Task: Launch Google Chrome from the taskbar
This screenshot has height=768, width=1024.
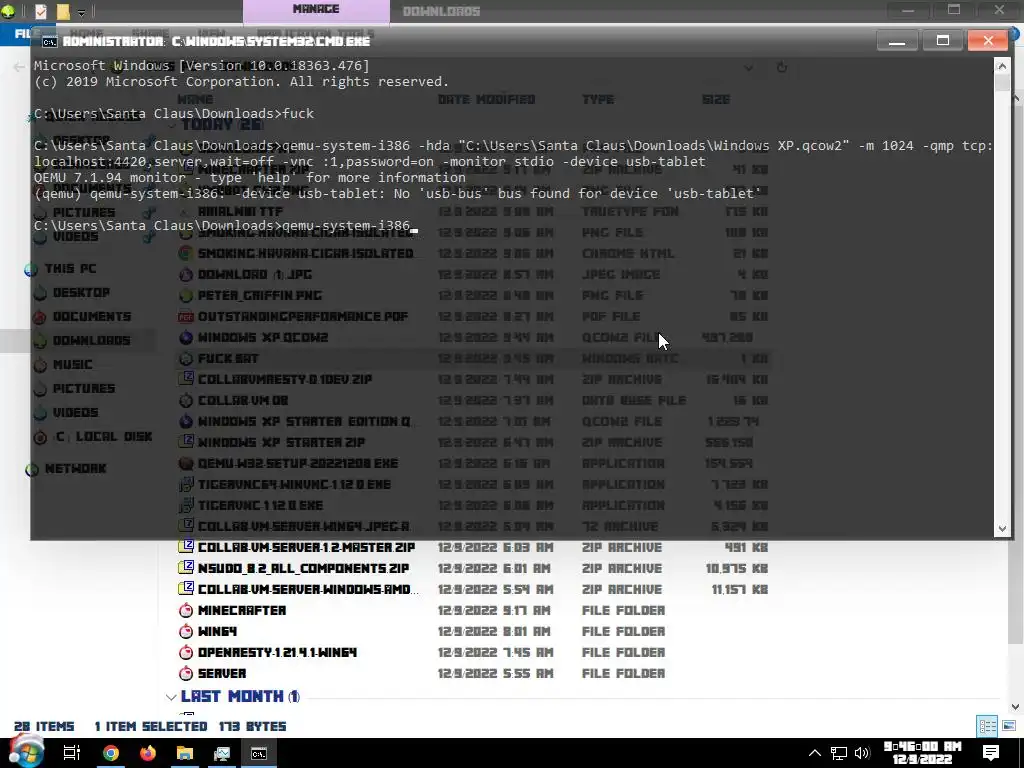Action: pos(111,753)
